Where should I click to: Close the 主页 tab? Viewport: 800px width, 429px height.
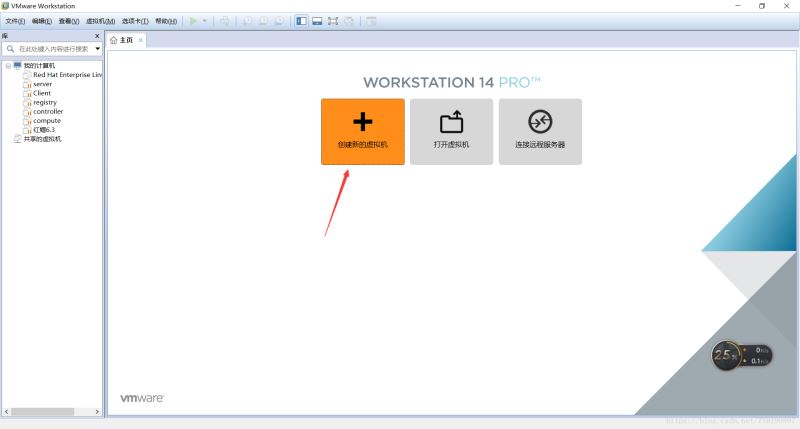point(140,40)
